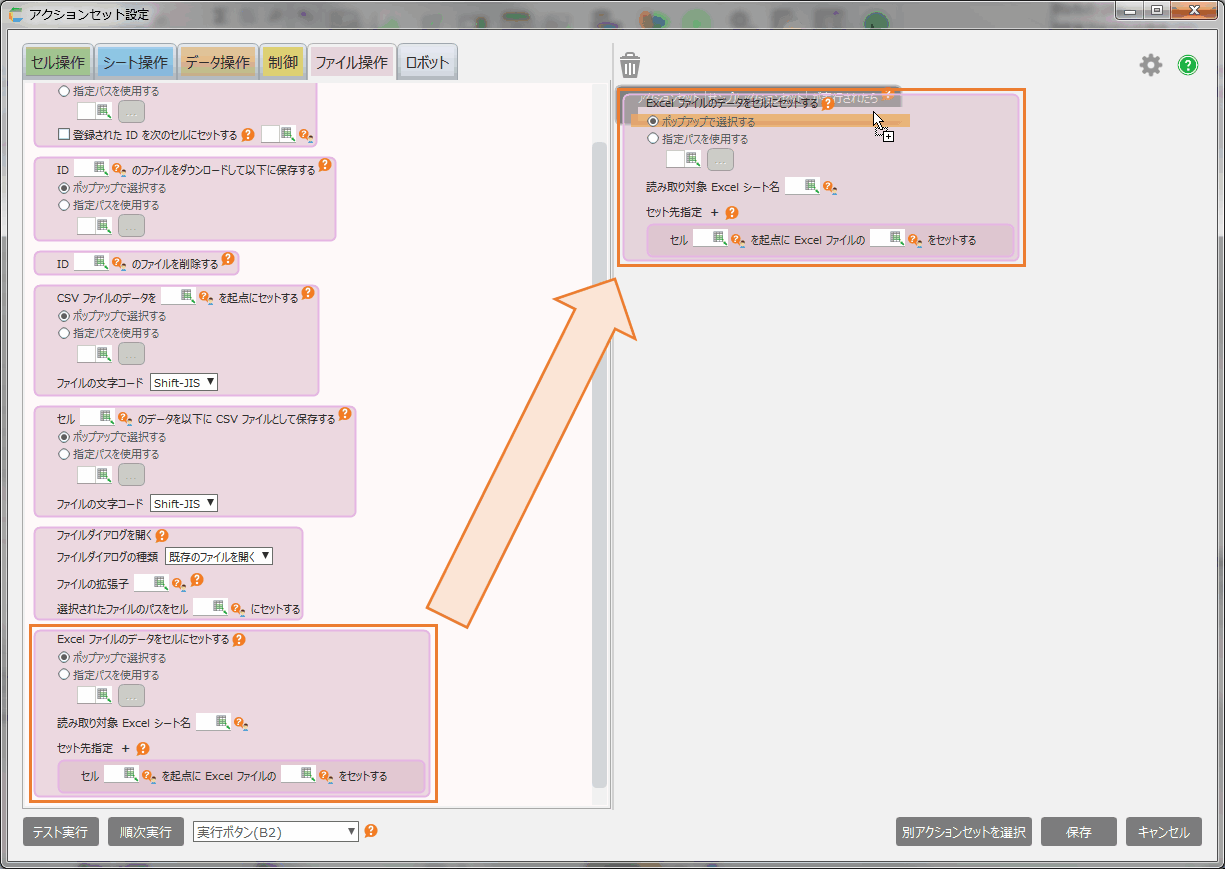Click help icon beside セット先指定 in right panel
This screenshot has width=1225, height=869.
[731, 212]
